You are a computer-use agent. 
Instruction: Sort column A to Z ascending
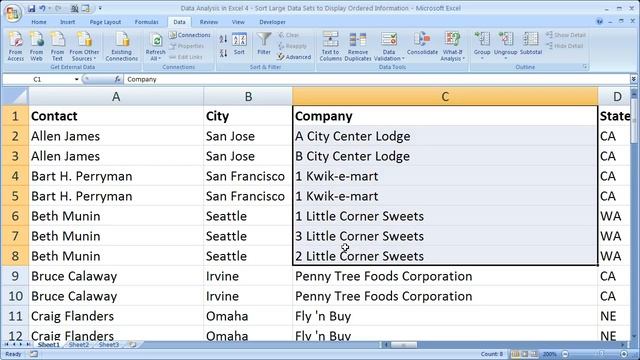(x=223, y=39)
